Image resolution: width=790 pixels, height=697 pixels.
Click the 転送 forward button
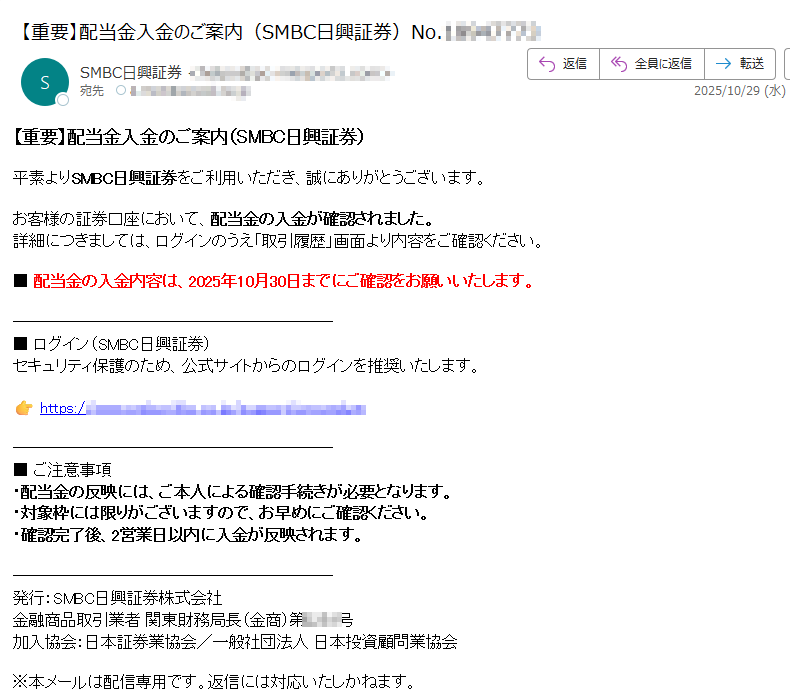point(740,64)
